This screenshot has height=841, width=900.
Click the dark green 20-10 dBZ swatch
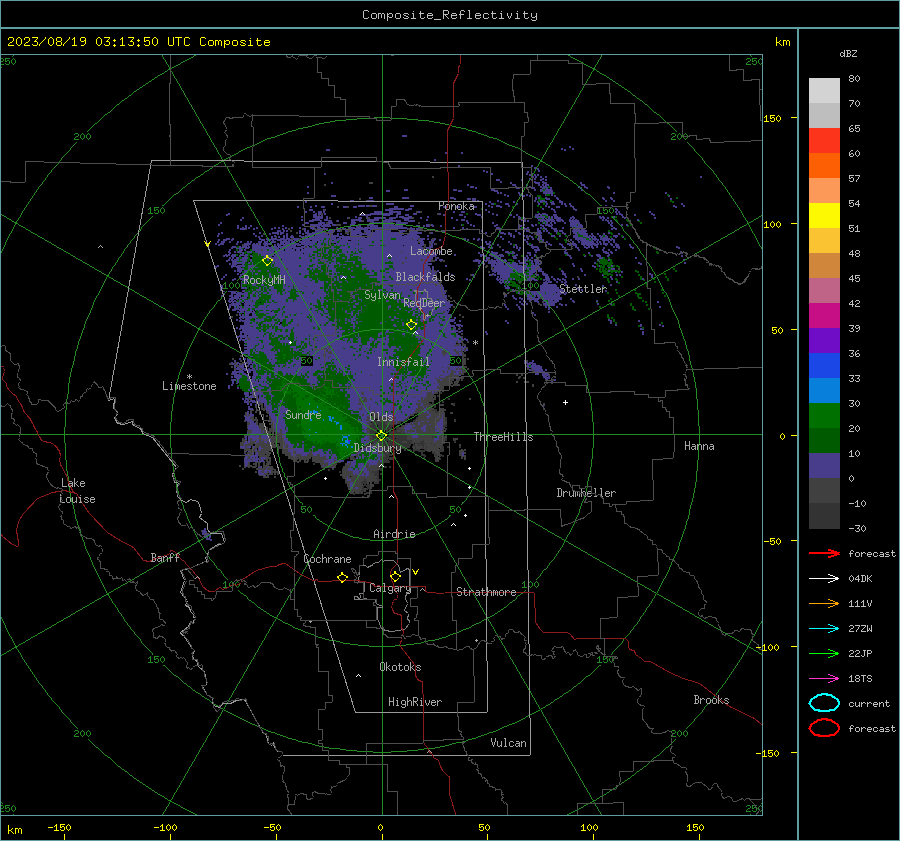pos(824,441)
